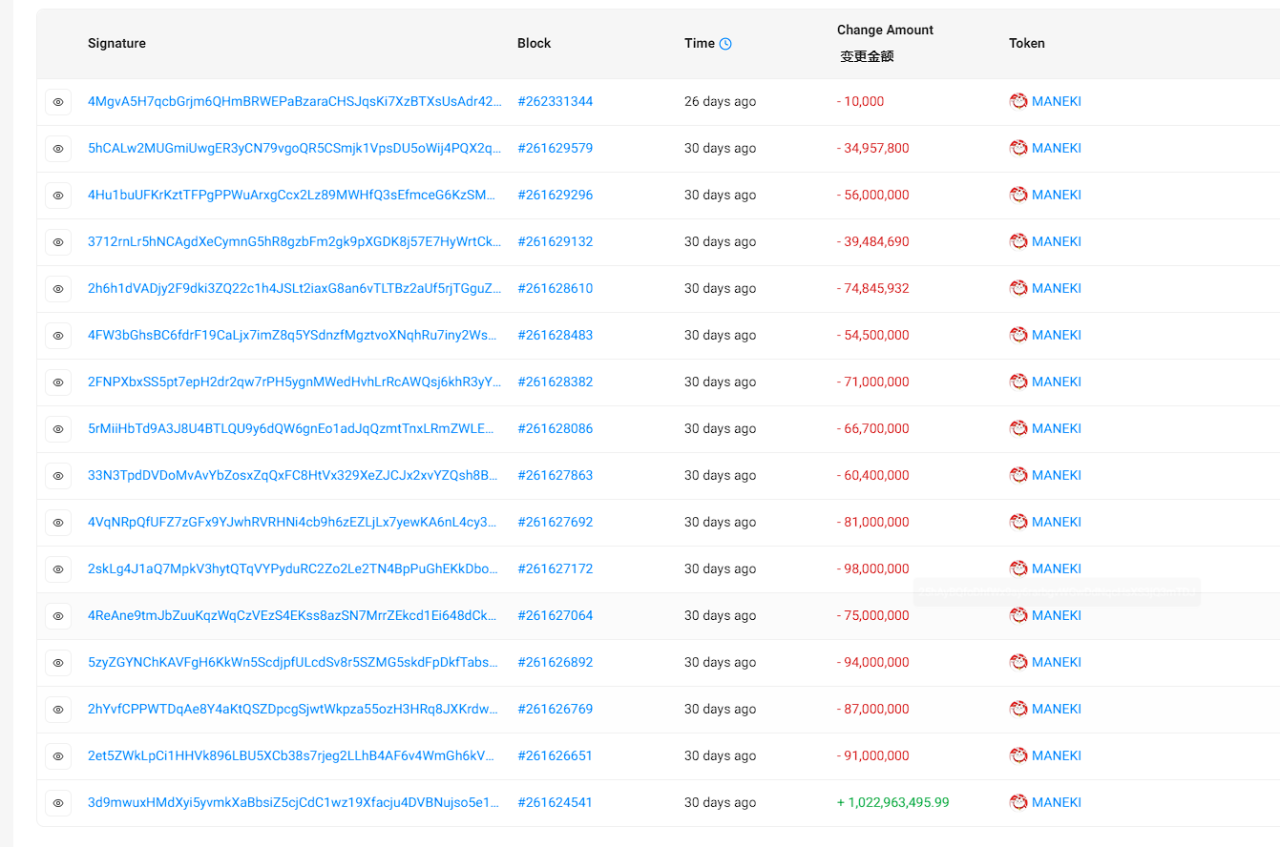
Task: Open block #261626769
Action: [x=555, y=709]
